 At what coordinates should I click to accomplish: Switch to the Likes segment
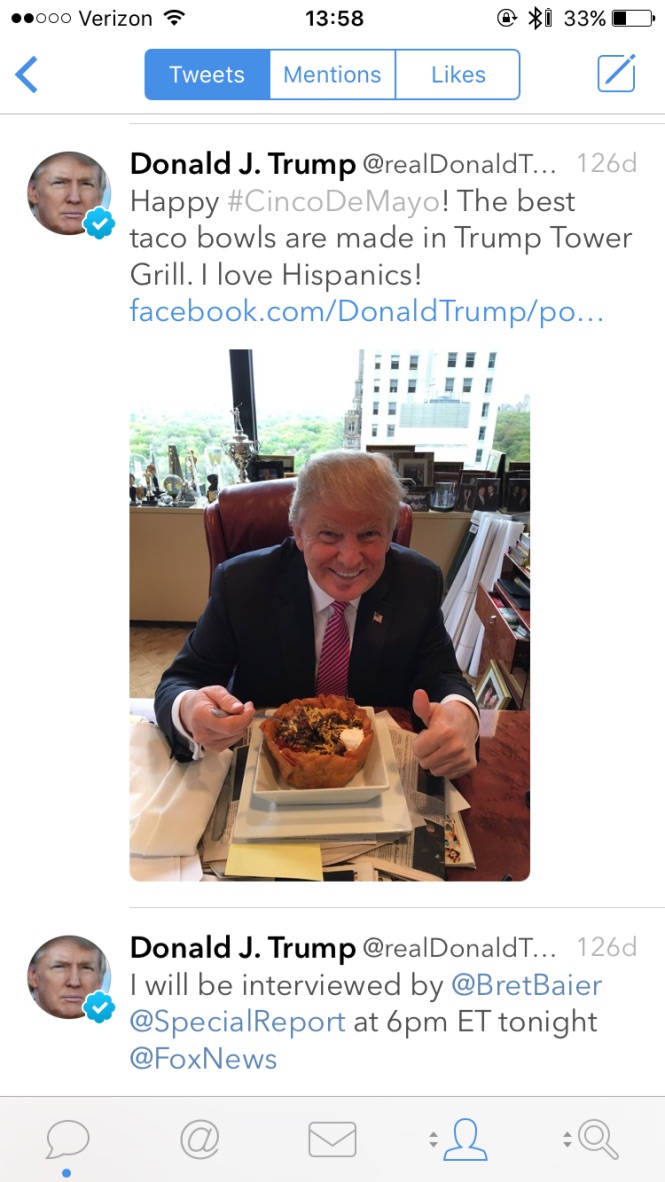458,75
